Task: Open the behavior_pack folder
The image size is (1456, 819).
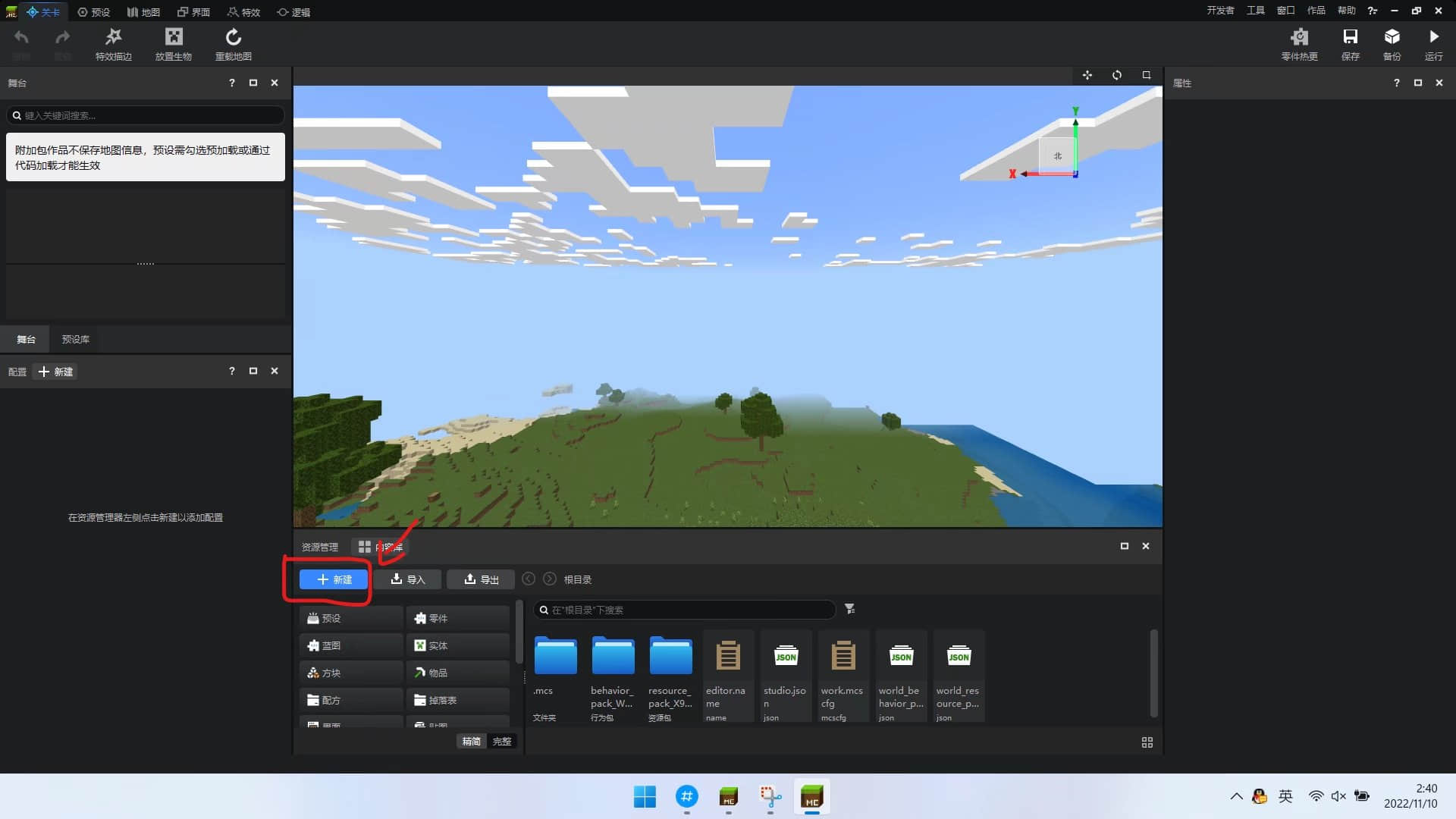Action: pos(613,676)
